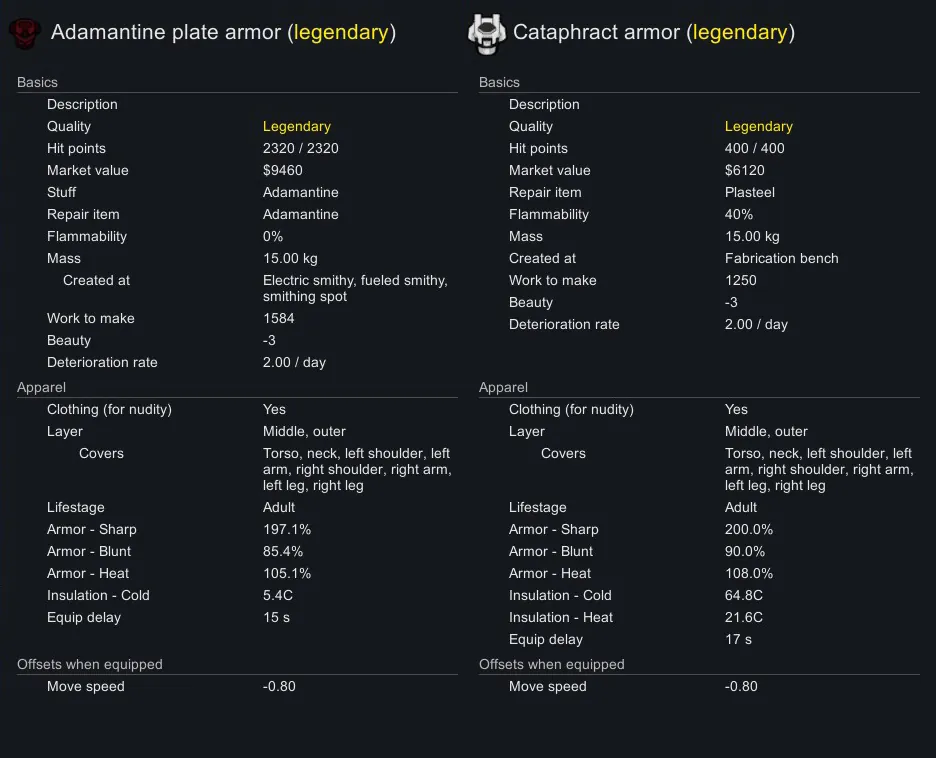Viewport: 936px width, 758px height.
Task: Select the Work to make 1584 row
Action: click(237, 319)
